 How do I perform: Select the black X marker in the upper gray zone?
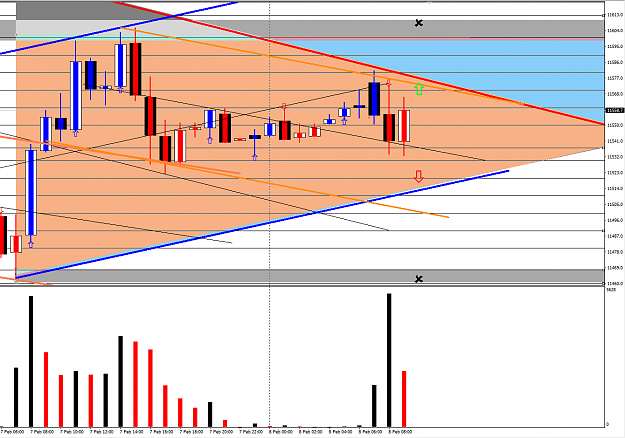click(x=419, y=23)
